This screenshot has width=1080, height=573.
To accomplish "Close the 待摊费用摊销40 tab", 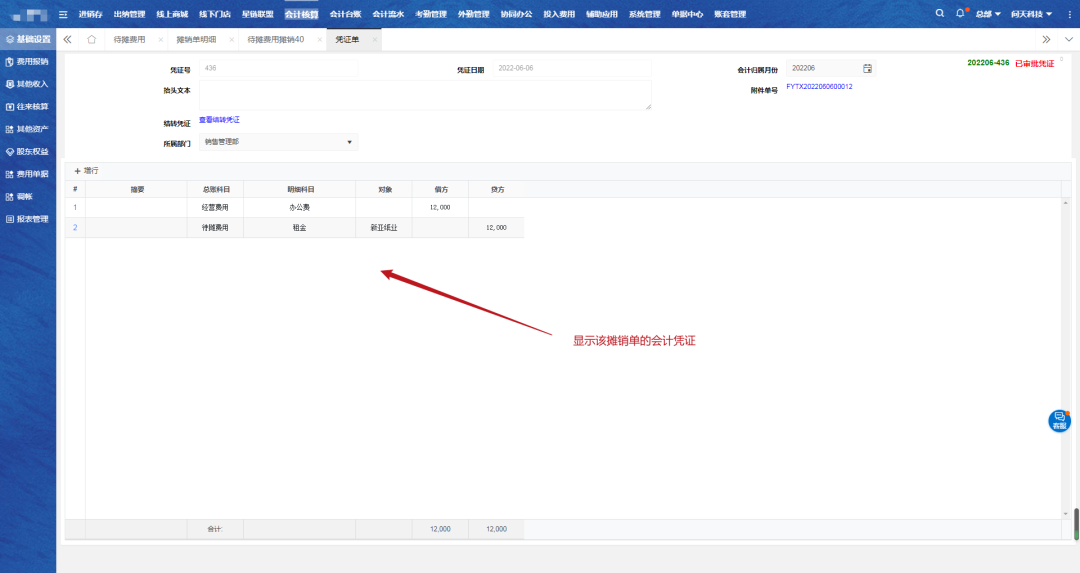I will point(316,39).
